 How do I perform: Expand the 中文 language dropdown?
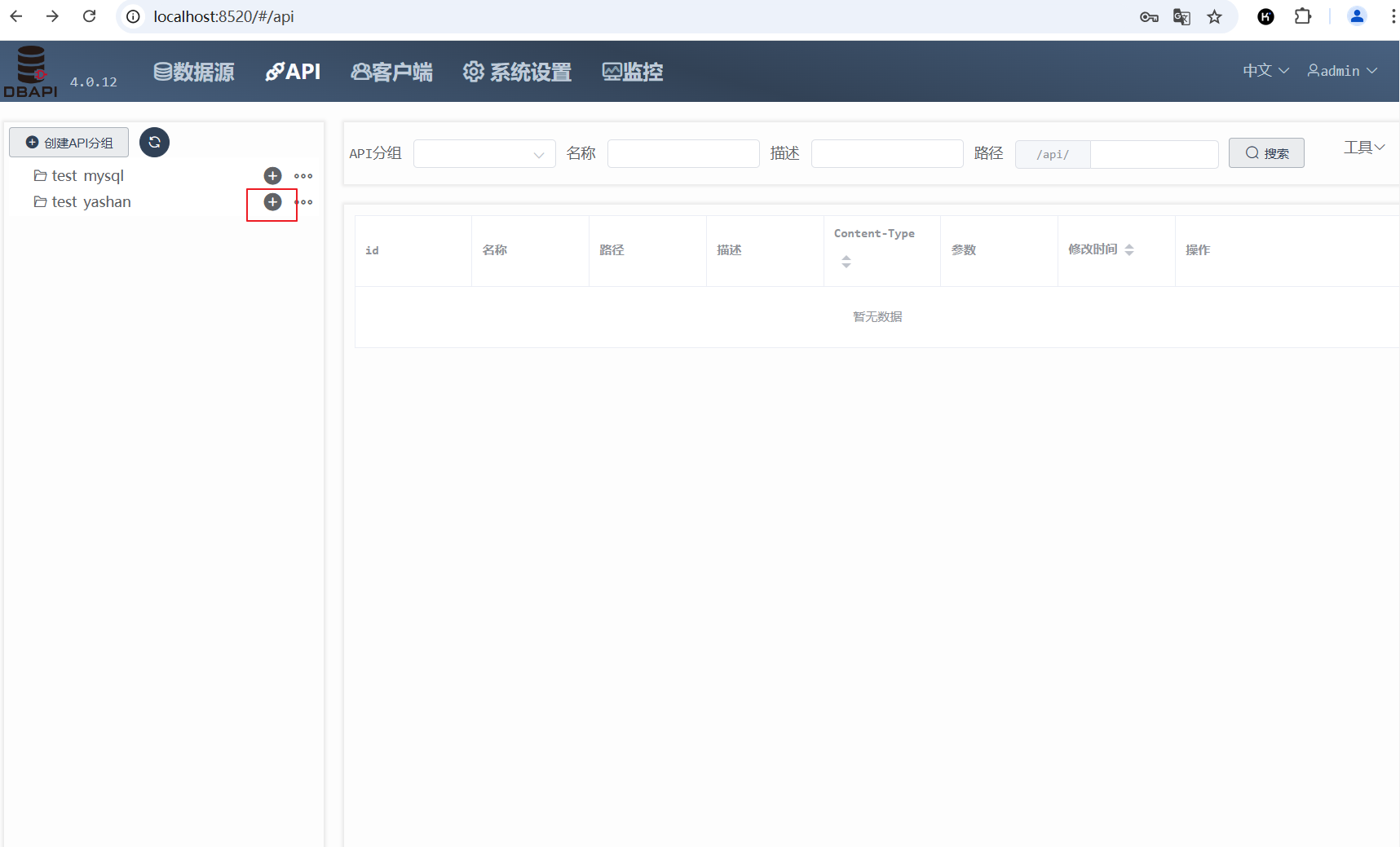click(x=1265, y=71)
